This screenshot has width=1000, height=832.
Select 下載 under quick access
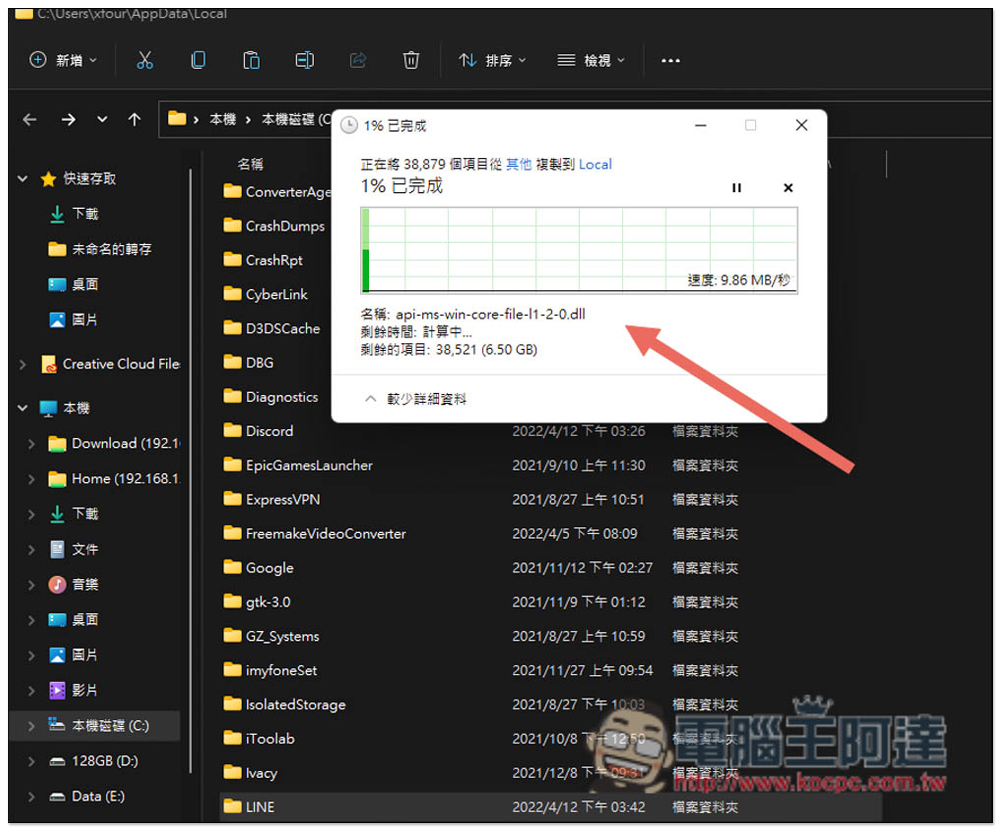[x=74, y=214]
